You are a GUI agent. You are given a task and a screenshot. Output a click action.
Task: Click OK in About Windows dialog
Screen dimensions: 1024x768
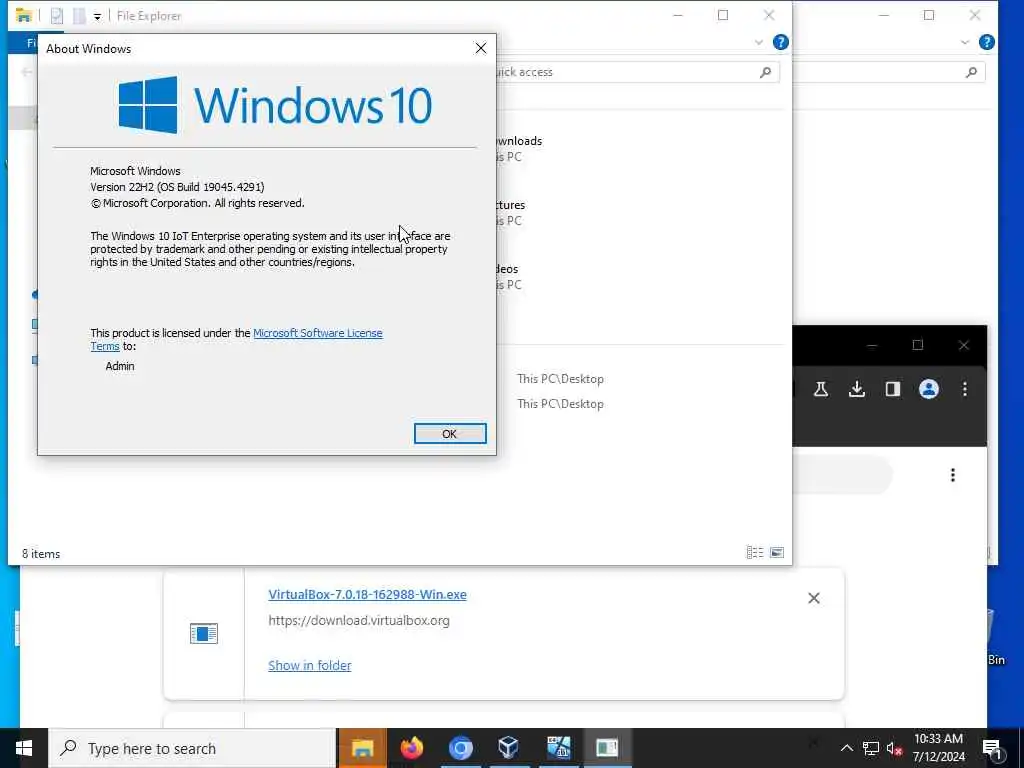point(450,434)
